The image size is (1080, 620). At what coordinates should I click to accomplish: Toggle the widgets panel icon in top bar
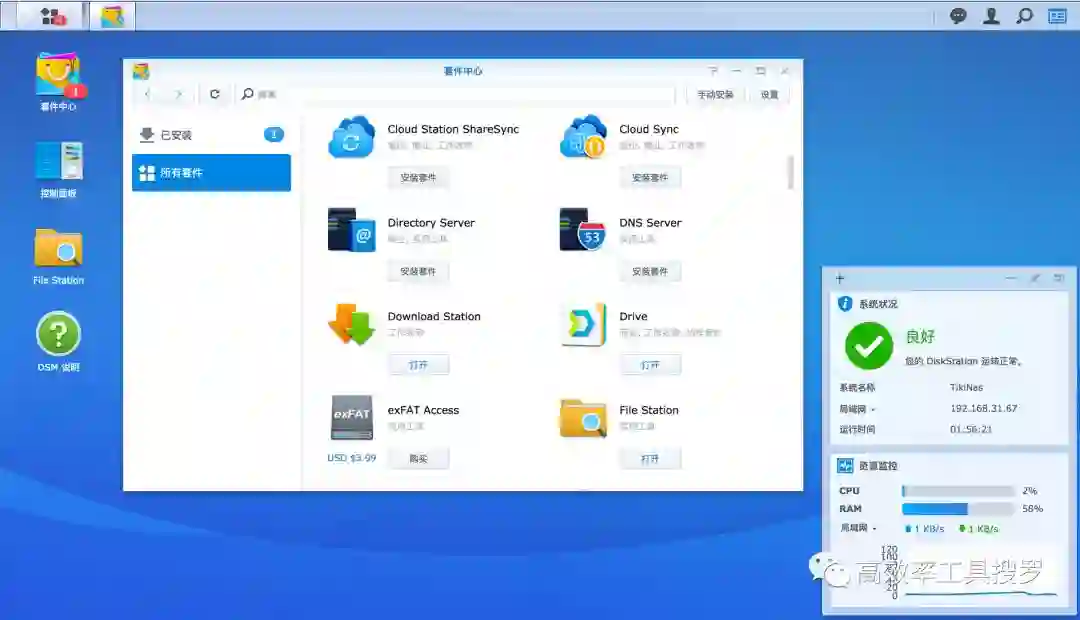[1057, 16]
